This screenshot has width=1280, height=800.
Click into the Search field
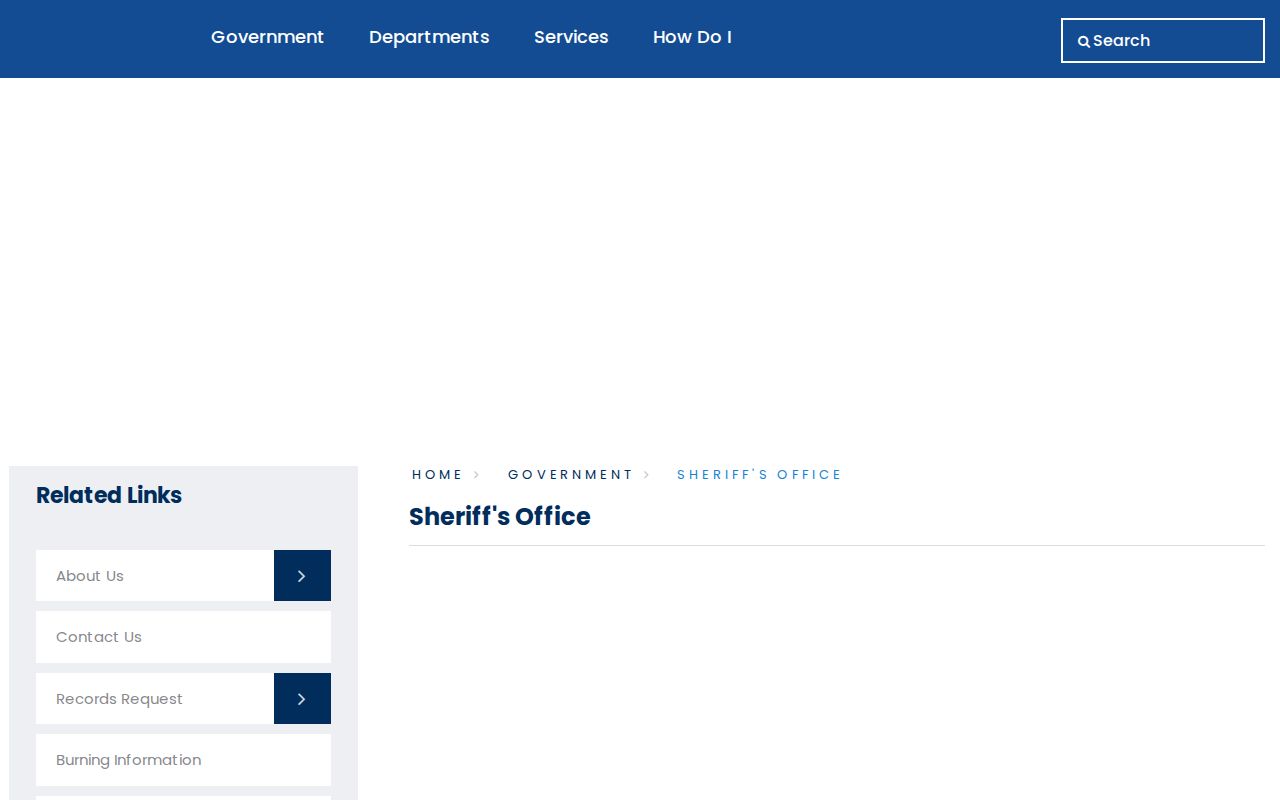tap(1163, 41)
